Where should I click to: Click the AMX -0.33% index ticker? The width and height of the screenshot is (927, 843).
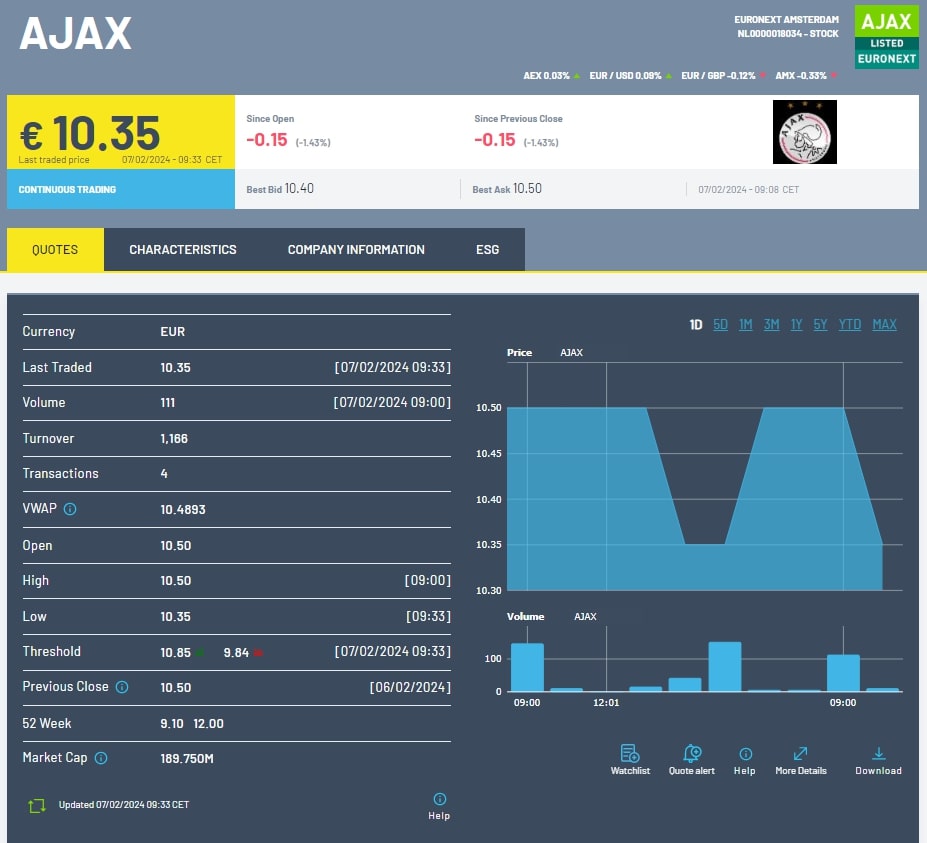[806, 76]
